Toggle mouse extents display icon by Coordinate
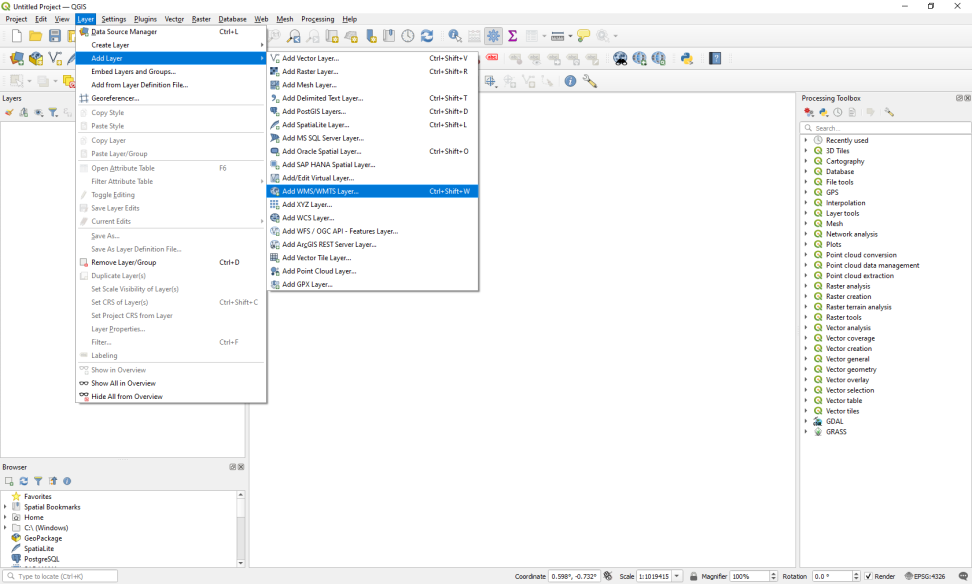The width and height of the screenshot is (972, 584). (608, 576)
